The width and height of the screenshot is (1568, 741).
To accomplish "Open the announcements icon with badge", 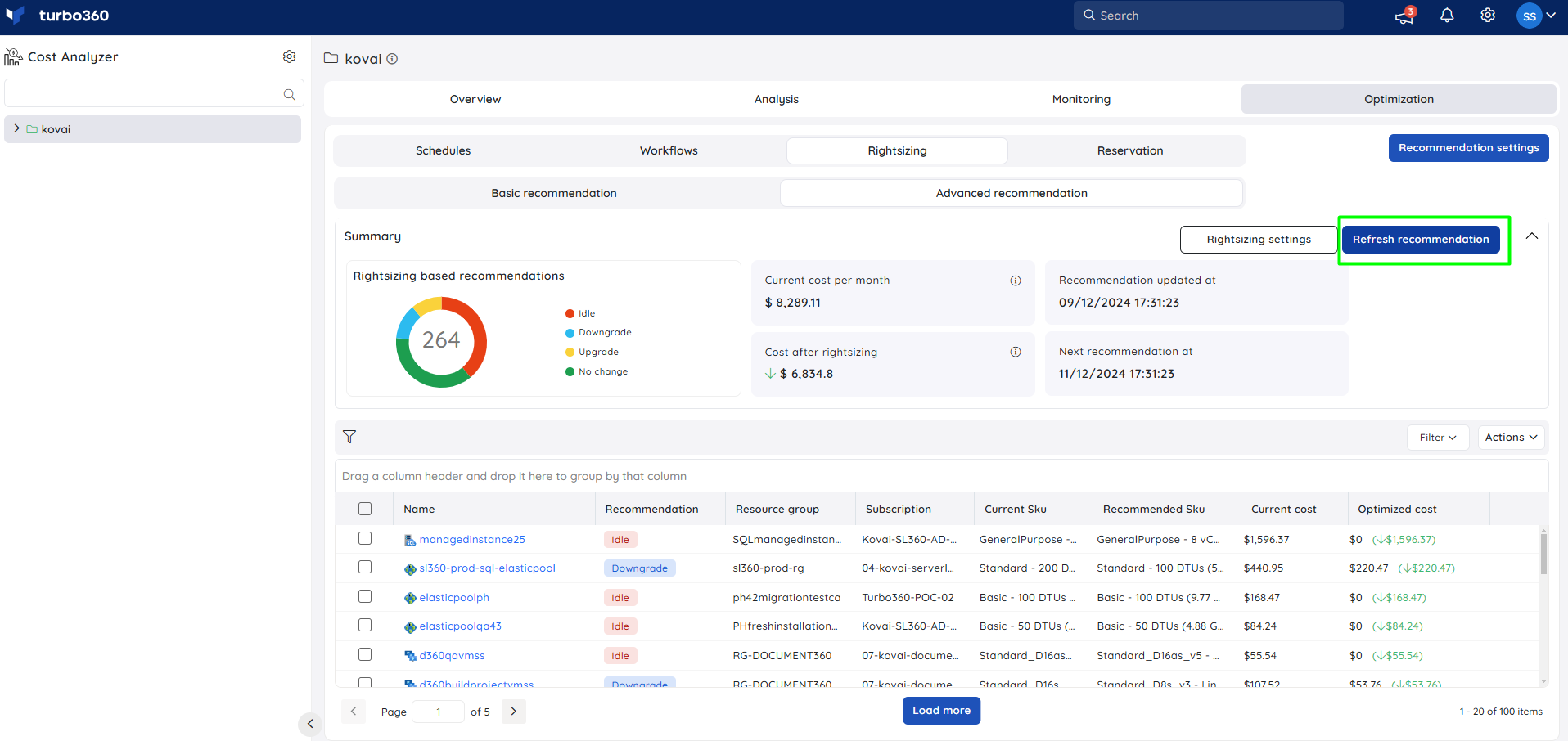I will [x=1405, y=16].
